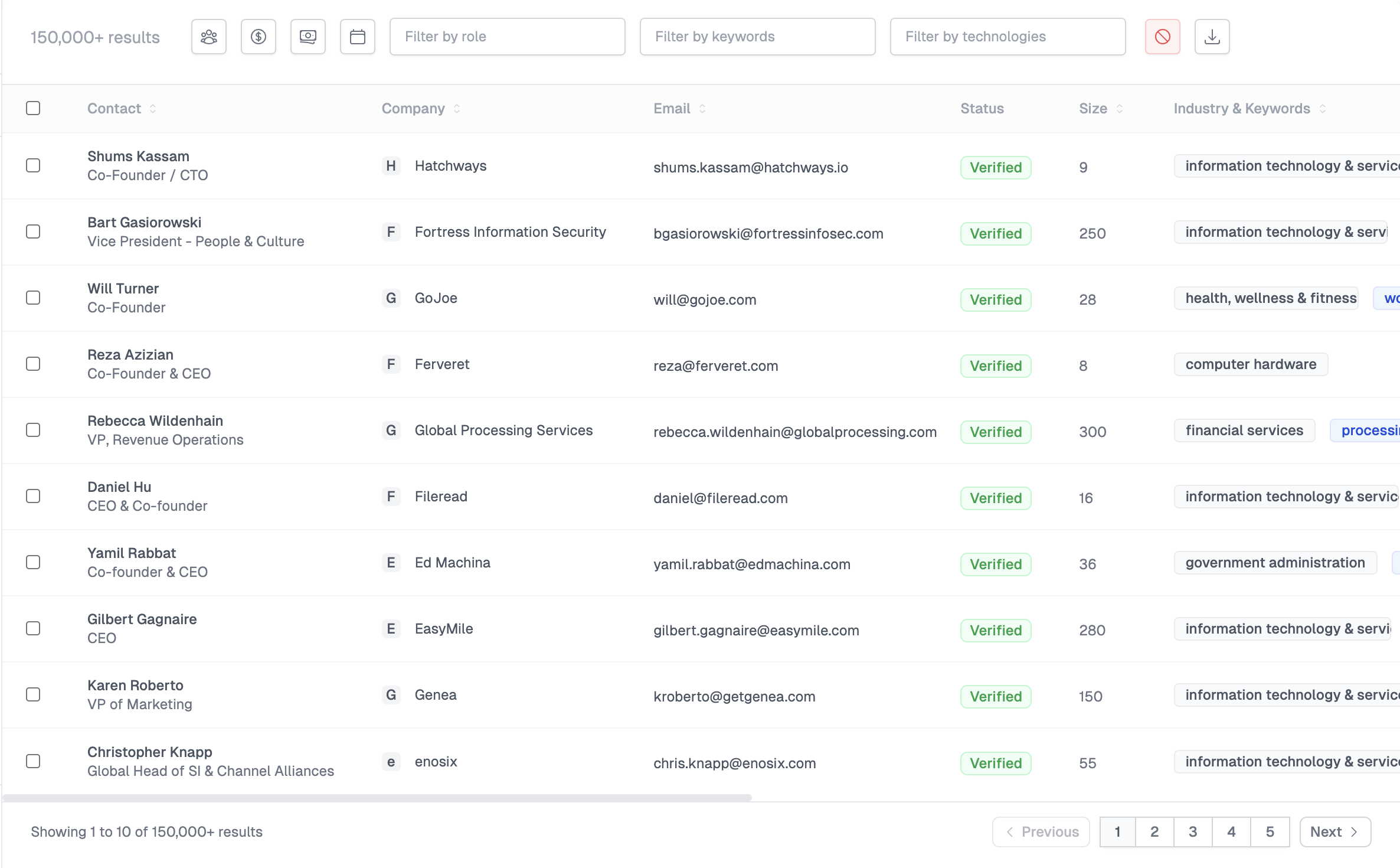The width and height of the screenshot is (1400, 868).
Task: Click the image/media filter icon
Action: pyautogui.click(x=308, y=37)
